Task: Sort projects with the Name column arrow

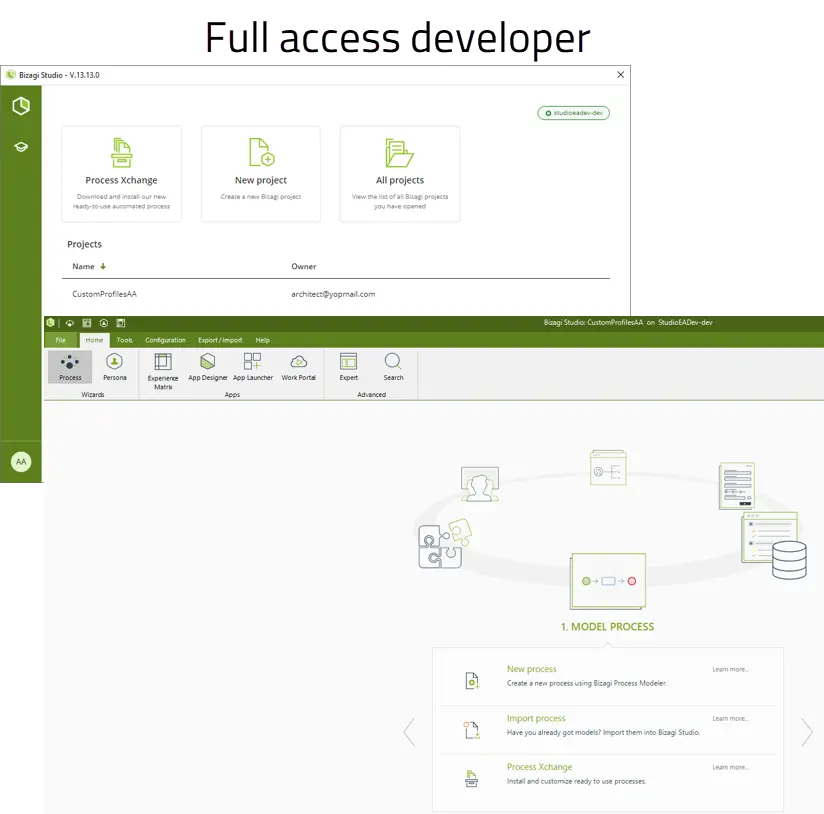Action: tap(103, 266)
